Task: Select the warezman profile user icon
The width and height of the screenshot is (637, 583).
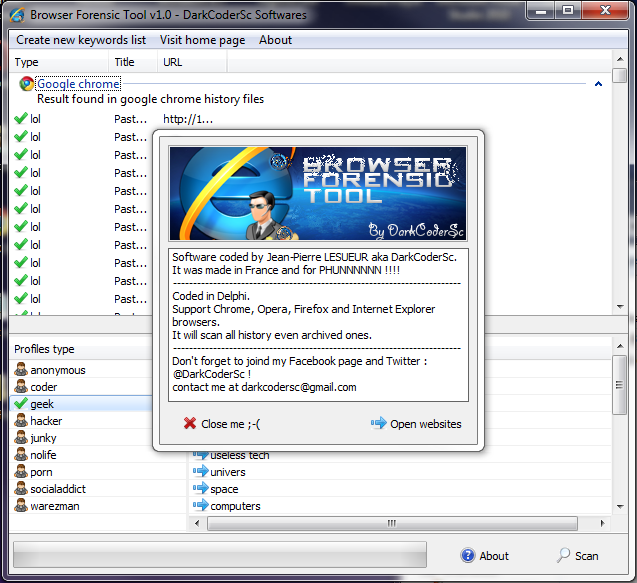Action: [x=21, y=506]
